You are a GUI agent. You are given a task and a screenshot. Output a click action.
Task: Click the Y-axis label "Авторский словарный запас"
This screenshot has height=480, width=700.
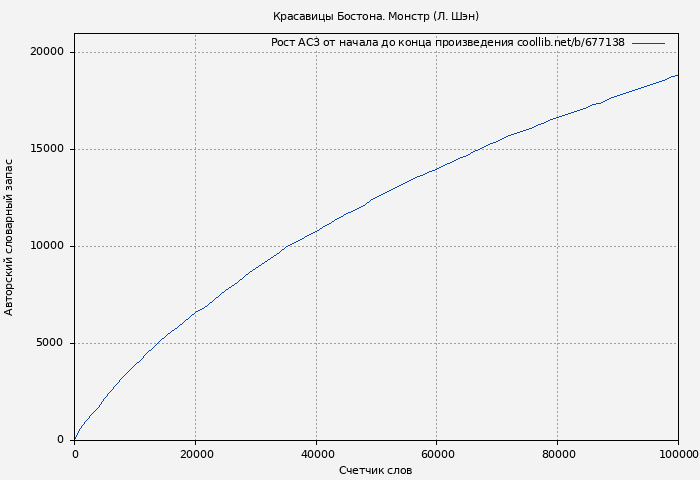10,237
